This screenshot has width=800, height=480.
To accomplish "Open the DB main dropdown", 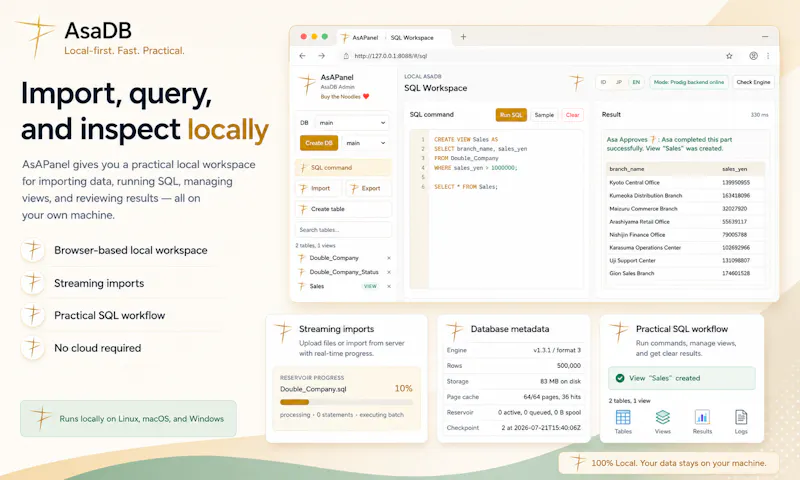I will click(x=353, y=123).
